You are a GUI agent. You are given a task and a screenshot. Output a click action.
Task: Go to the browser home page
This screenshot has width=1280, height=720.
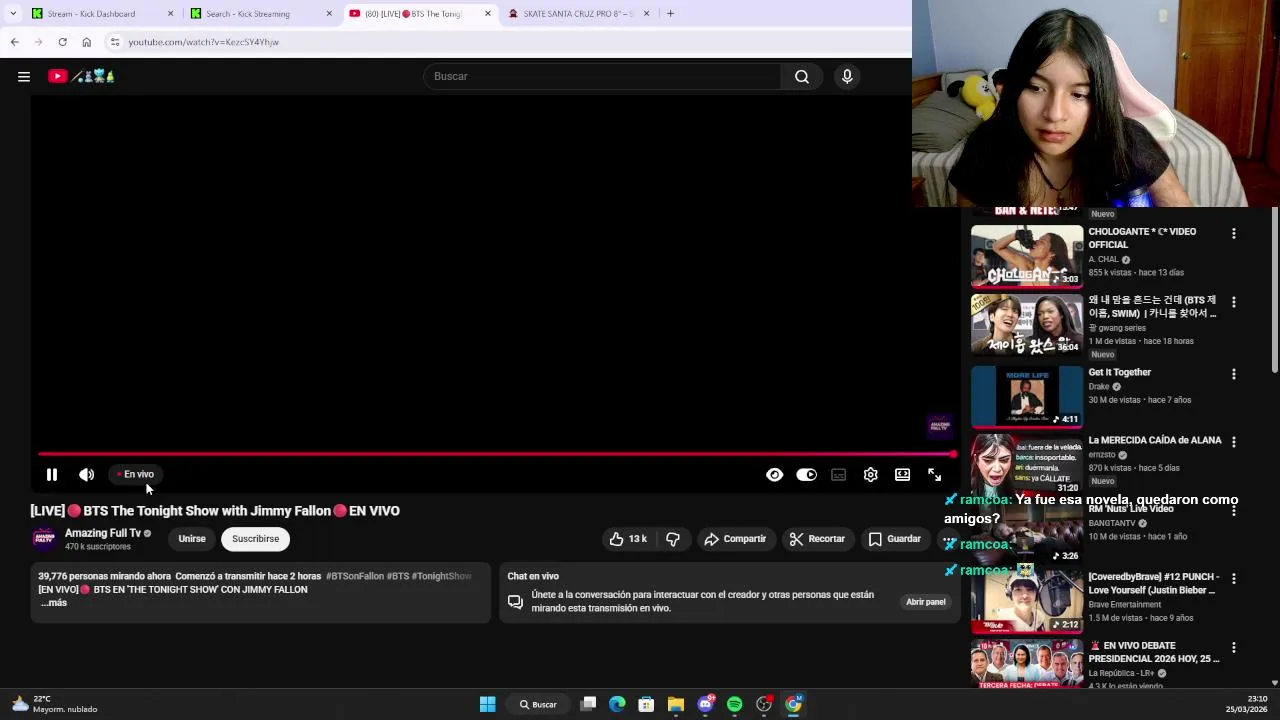pyautogui.click(x=87, y=42)
